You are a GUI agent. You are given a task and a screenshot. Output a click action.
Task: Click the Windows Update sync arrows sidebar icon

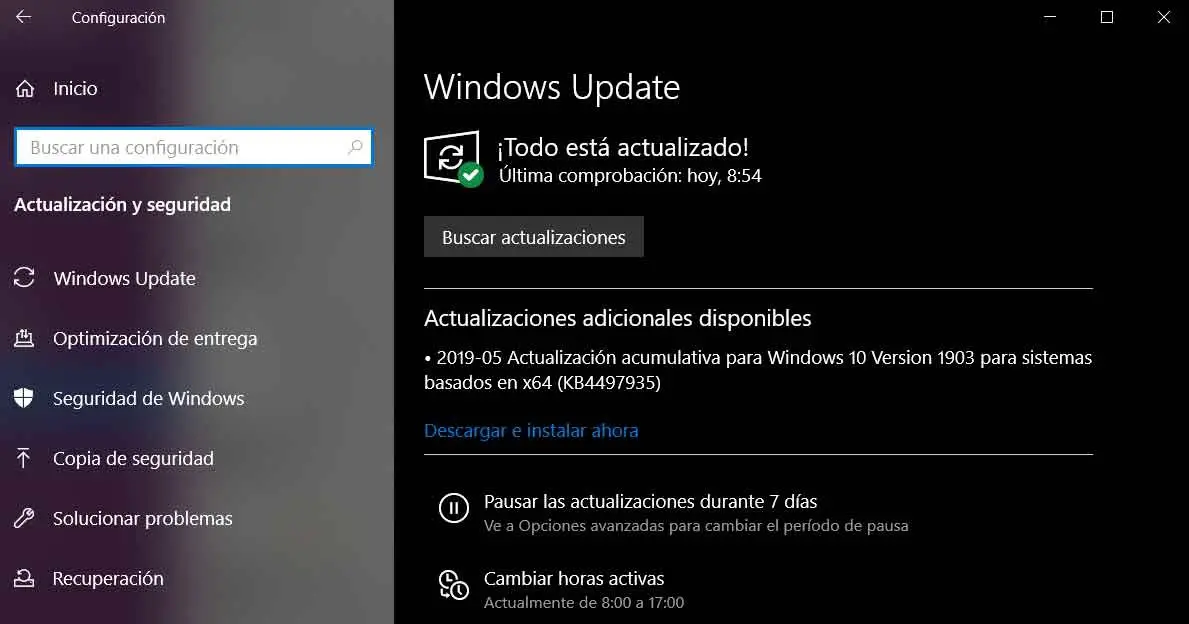tap(24, 278)
